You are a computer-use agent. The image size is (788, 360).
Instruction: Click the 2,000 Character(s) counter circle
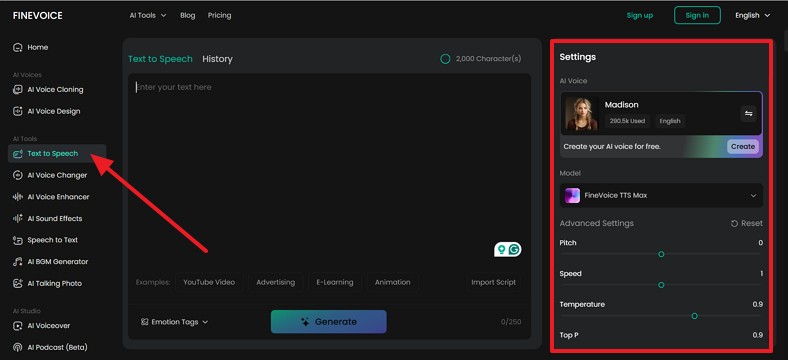[x=445, y=59]
